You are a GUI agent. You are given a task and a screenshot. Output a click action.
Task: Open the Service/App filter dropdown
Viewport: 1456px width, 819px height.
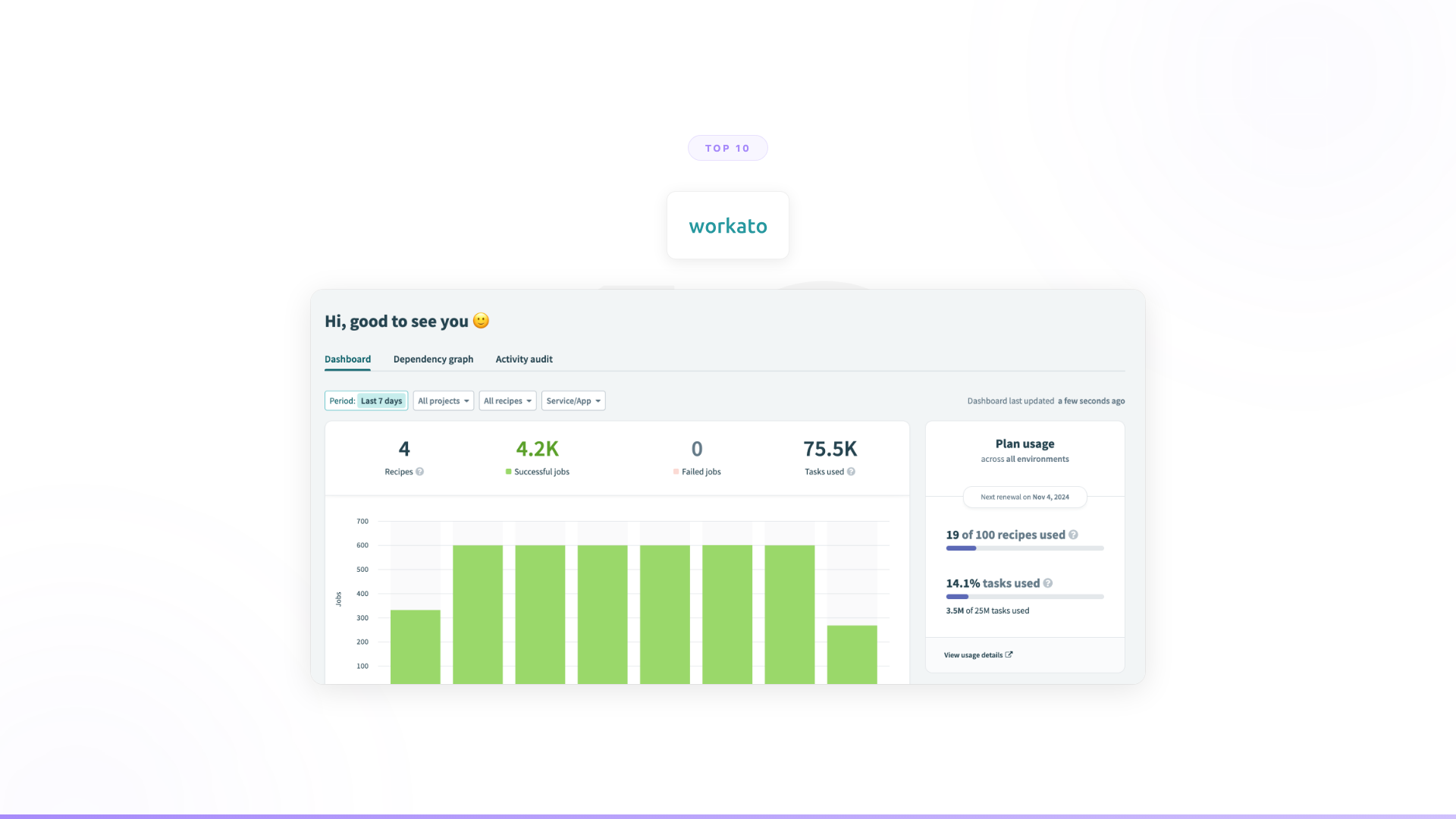[573, 401]
